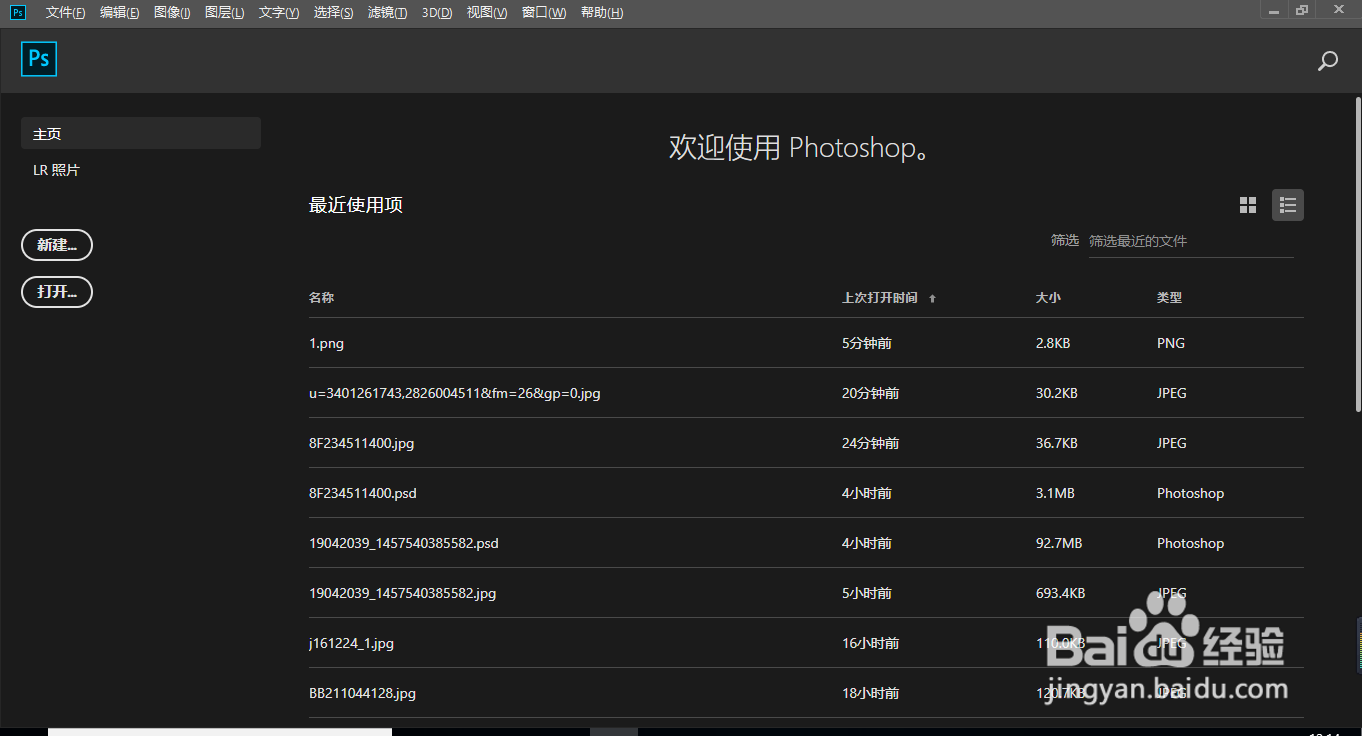Open search using the magnifier icon
The width and height of the screenshot is (1362, 736).
(x=1327, y=61)
